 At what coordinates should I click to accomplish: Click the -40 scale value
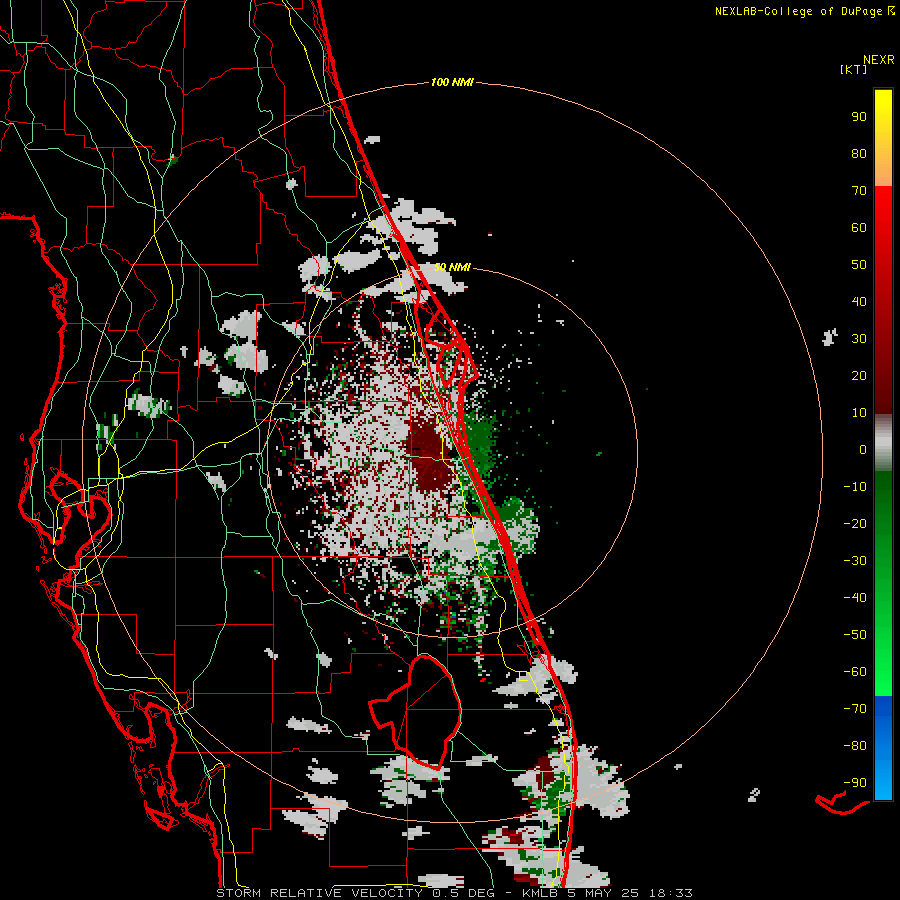pos(855,598)
